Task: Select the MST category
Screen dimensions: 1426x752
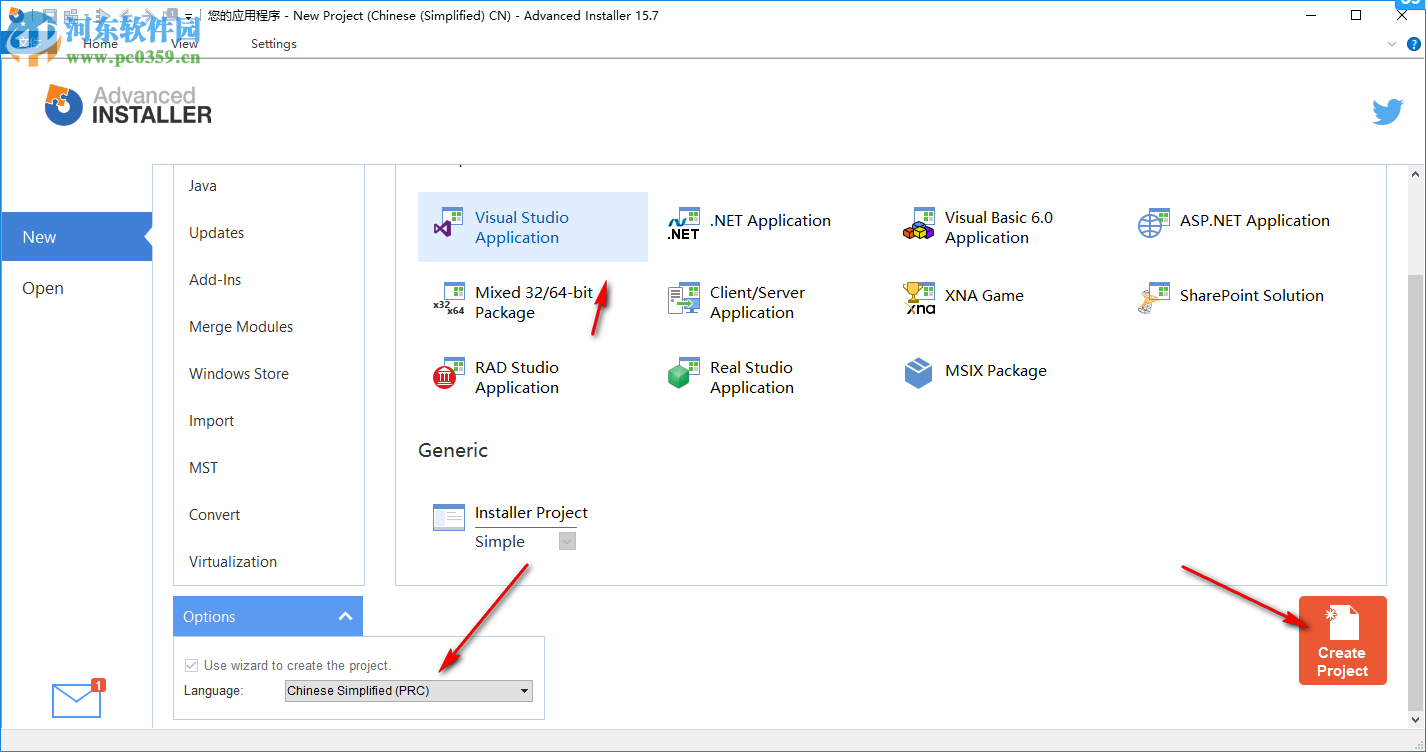Action: (x=203, y=468)
